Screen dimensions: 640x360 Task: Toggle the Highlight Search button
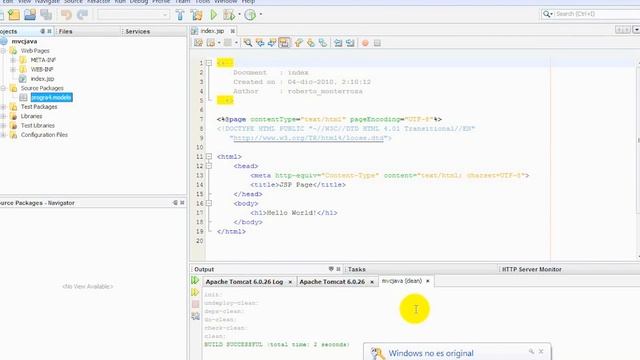pos(284,43)
